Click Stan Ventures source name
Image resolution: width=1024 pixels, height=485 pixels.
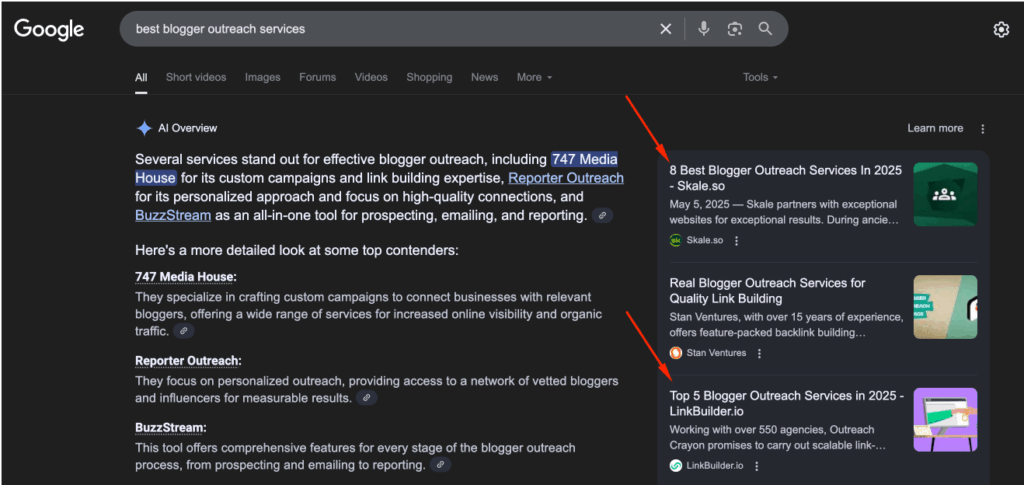tap(716, 353)
